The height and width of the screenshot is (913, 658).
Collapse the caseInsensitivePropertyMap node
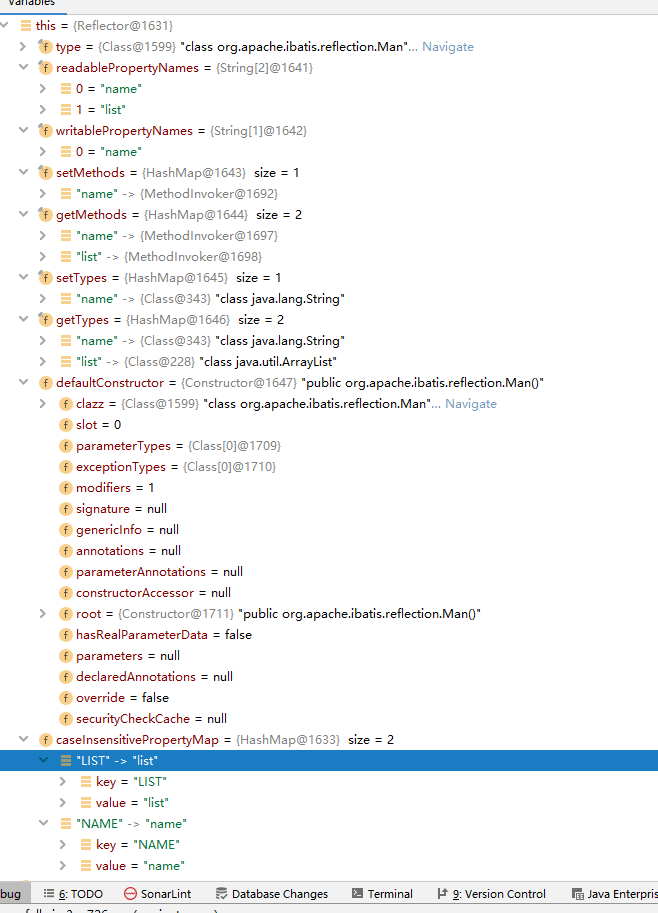click(x=23, y=739)
